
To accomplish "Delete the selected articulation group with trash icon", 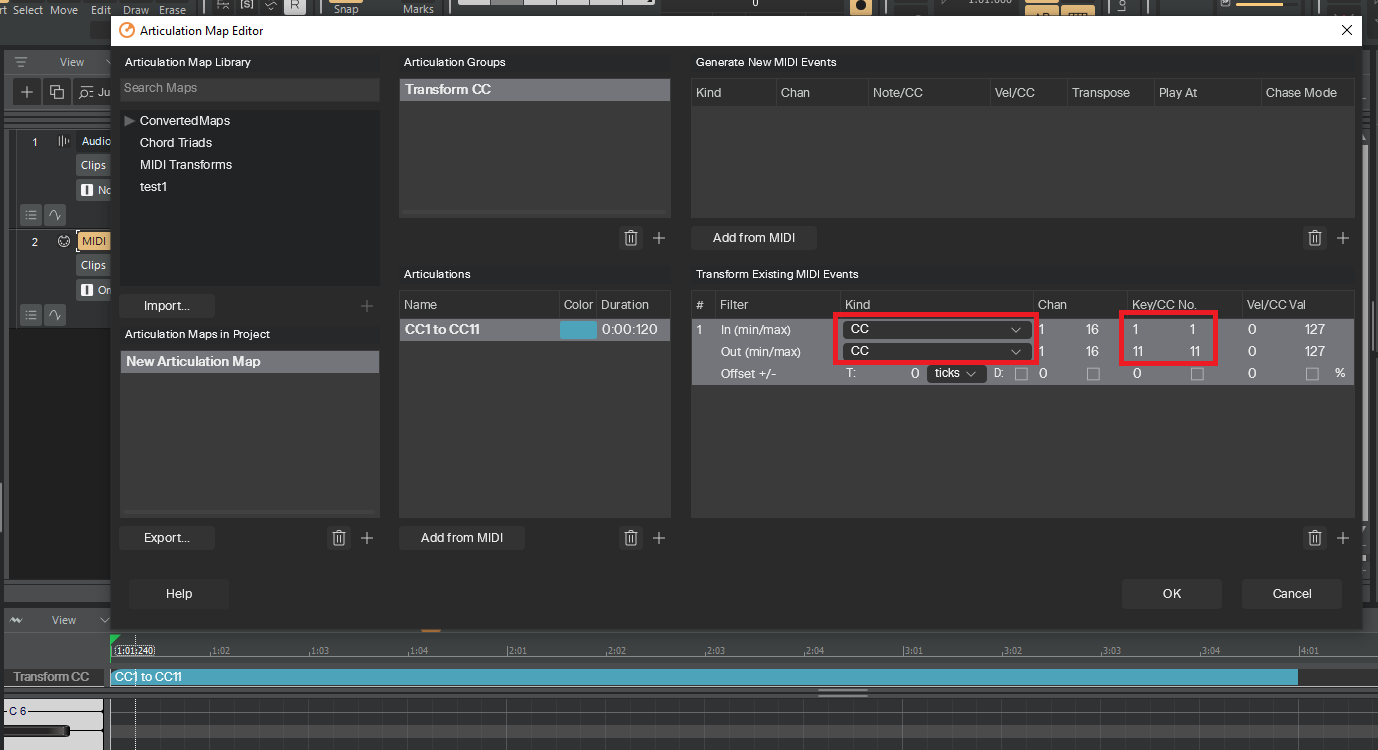I will [631, 238].
